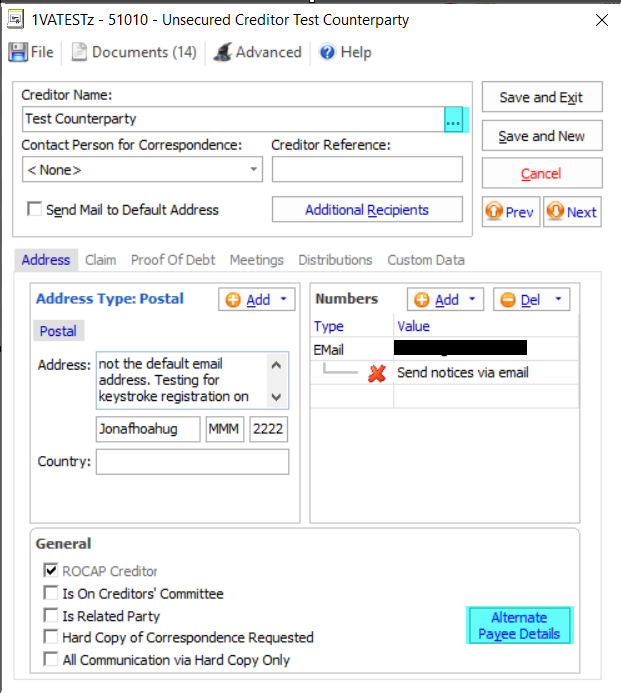Click the ellipsis button beside Creditor Name
Viewport: 621px width, 693px height.
coord(454,120)
